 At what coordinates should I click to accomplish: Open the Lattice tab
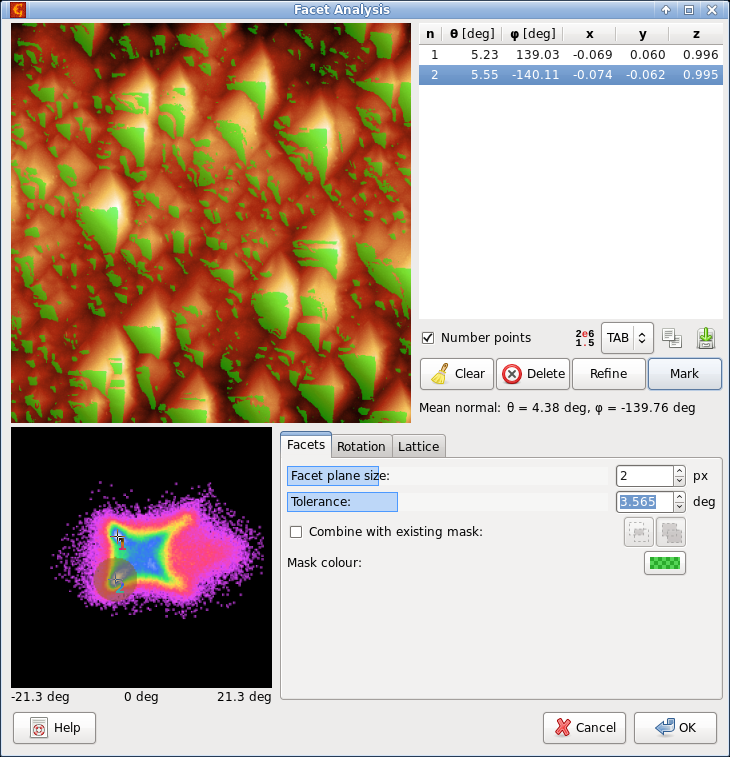[418, 447]
